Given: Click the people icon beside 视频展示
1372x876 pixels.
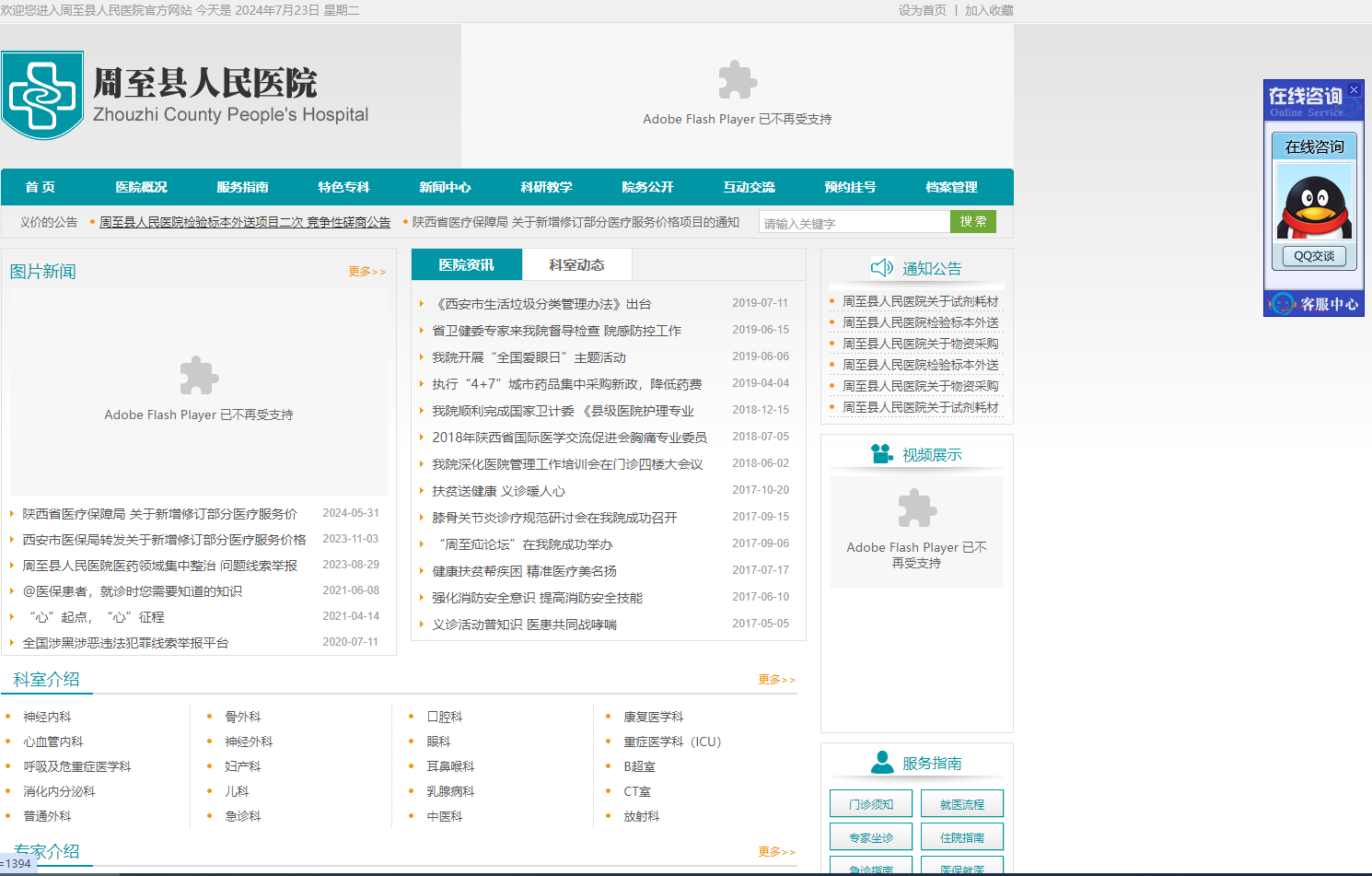Looking at the screenshot, I should click(x=882, y=454).
